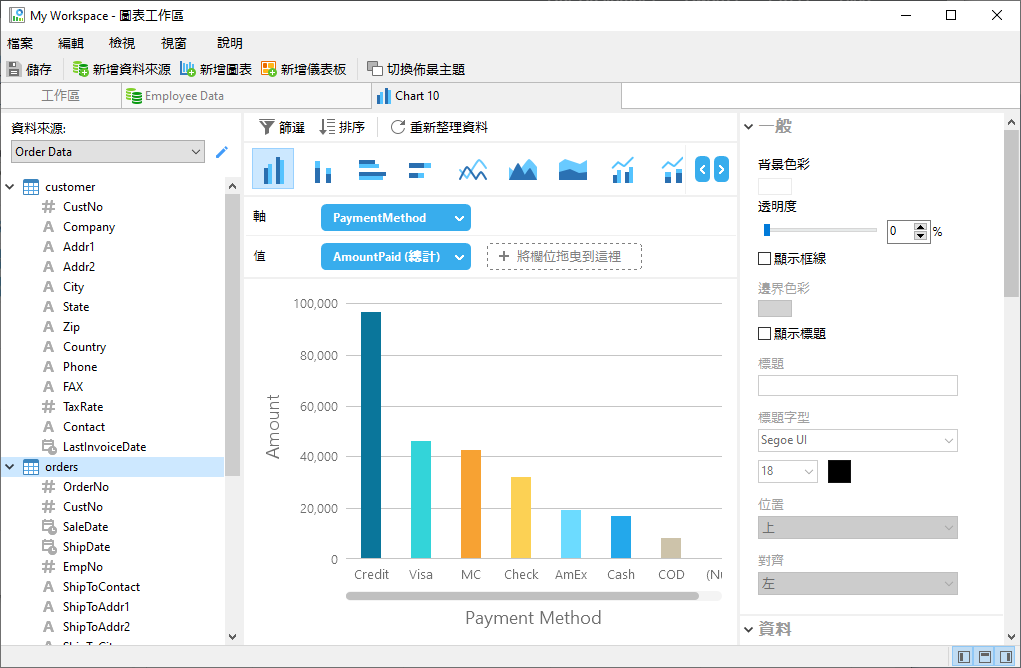This screenshot has height=668, width=1021.
Task: Select the clustered column chart type
Action: [273, 169]
